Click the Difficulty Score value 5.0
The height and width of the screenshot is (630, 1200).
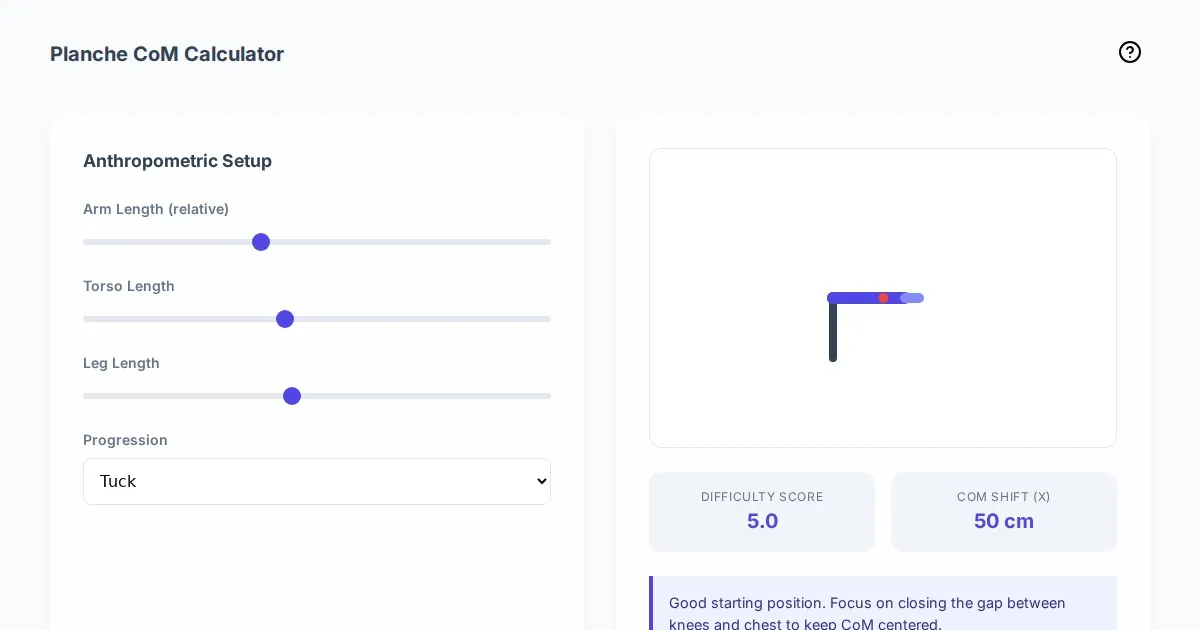click(762, 521)
